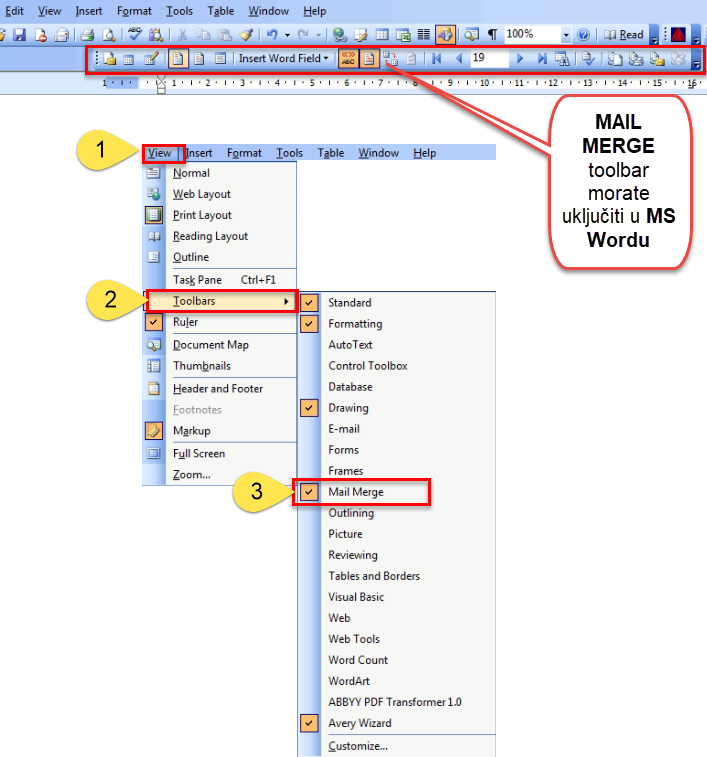The width and height of the screenshot is (707, 757).
Task: Open Print Preview from the toolbar
Action: [109, 35]
